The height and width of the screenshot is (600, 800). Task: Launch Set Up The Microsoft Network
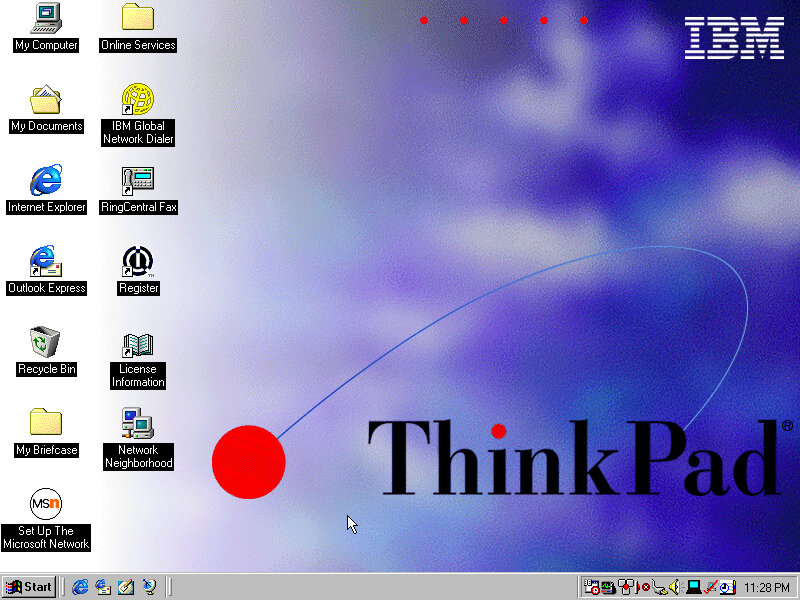click(x=46, y=504)
